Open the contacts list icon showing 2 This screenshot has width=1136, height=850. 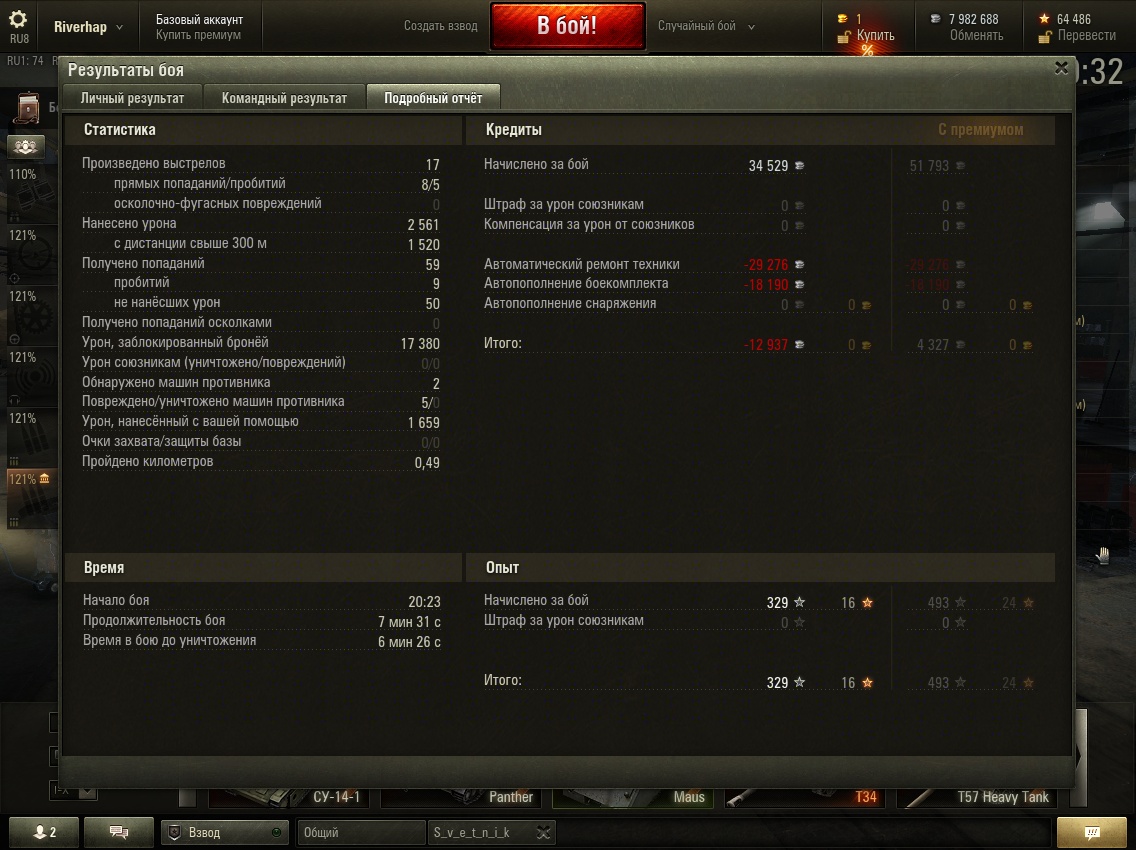click(45, 833)
